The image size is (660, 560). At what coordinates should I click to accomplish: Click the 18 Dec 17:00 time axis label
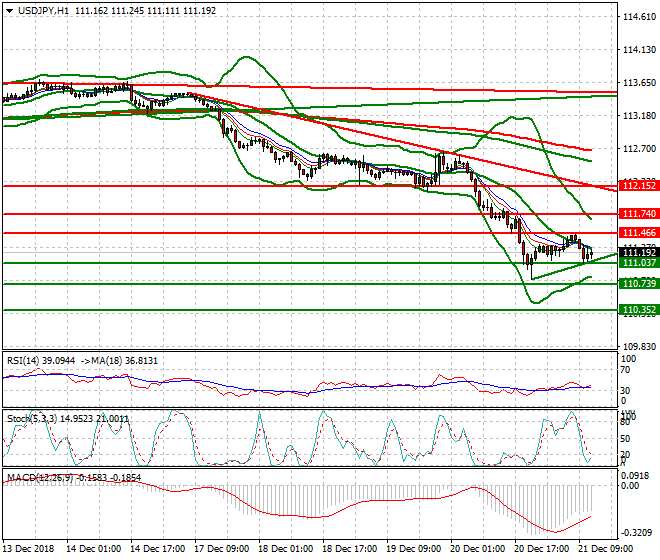point(349,549)
